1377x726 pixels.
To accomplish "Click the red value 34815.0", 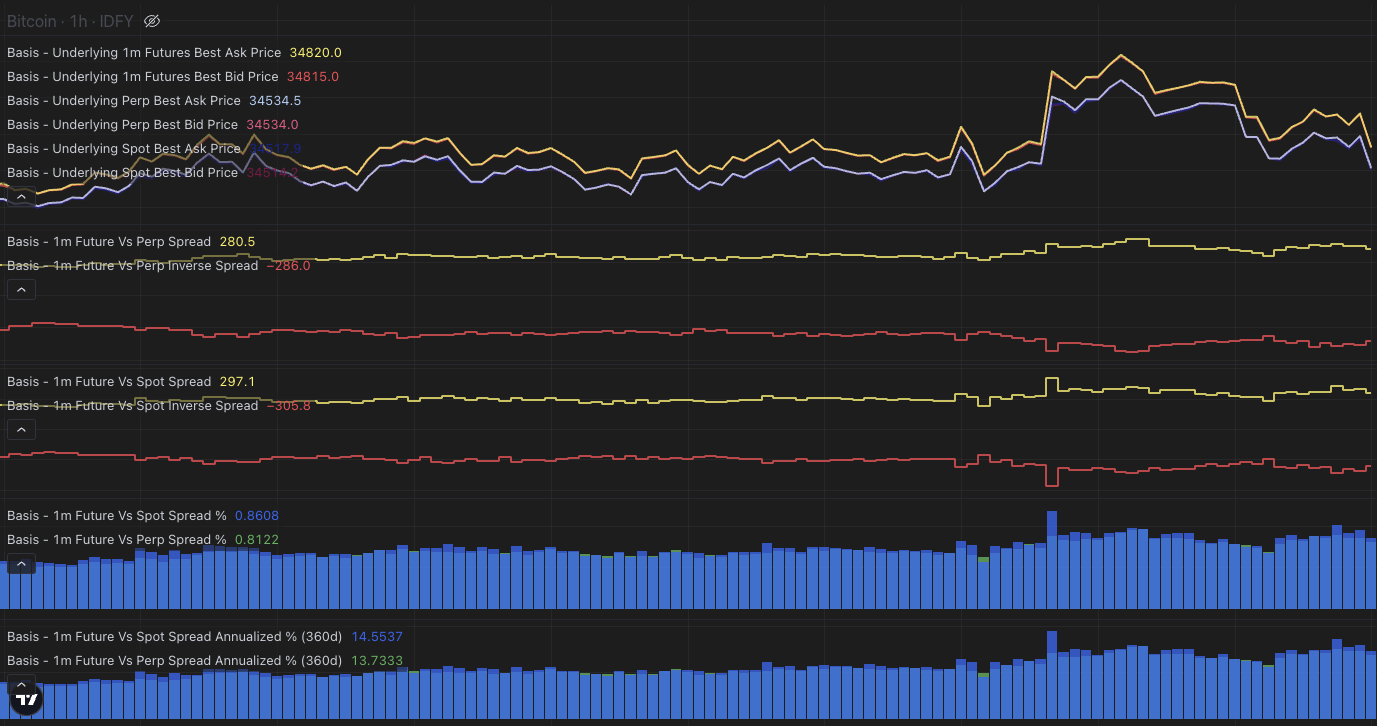I will 313,76.
